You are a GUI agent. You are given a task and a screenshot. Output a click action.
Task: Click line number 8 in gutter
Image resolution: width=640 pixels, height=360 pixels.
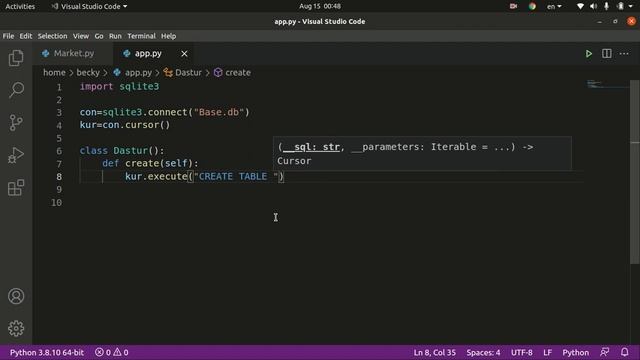click(x=59, y=176)
